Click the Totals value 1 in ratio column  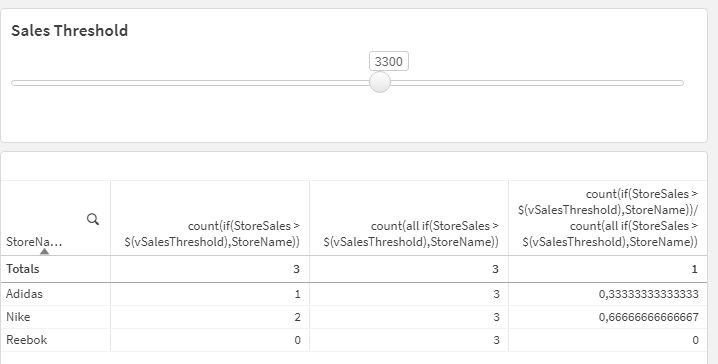(x=694, y=269)
